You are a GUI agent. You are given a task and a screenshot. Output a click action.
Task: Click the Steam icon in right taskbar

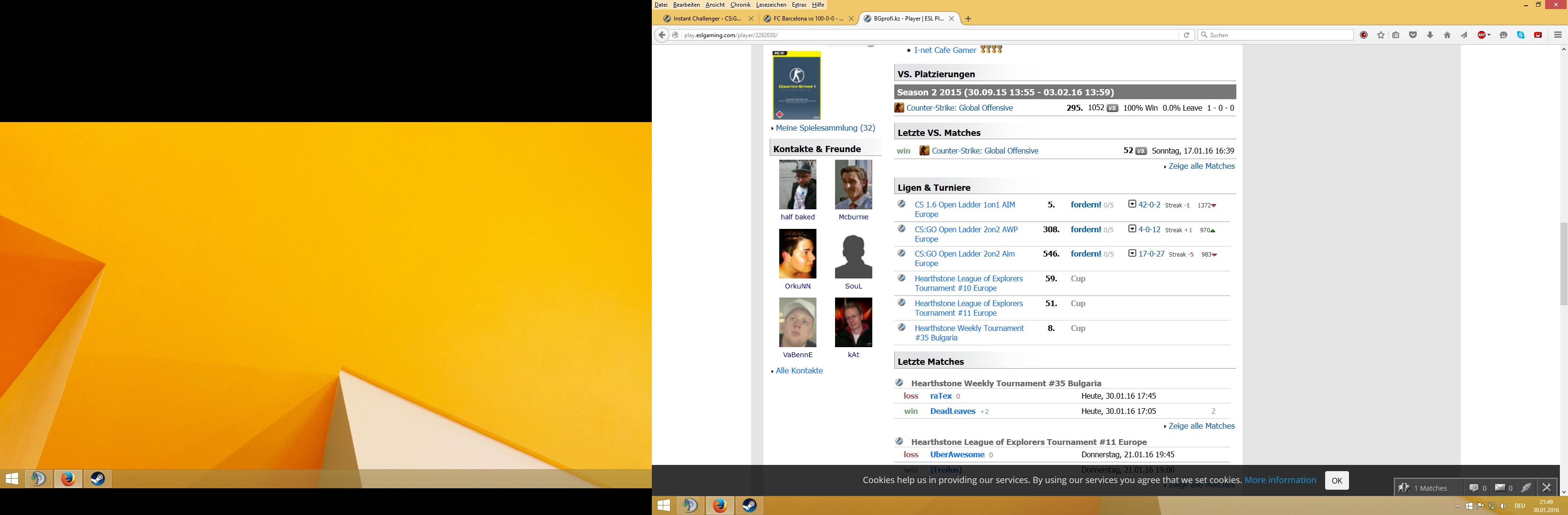pyautogui.click(x=749, y=505)
